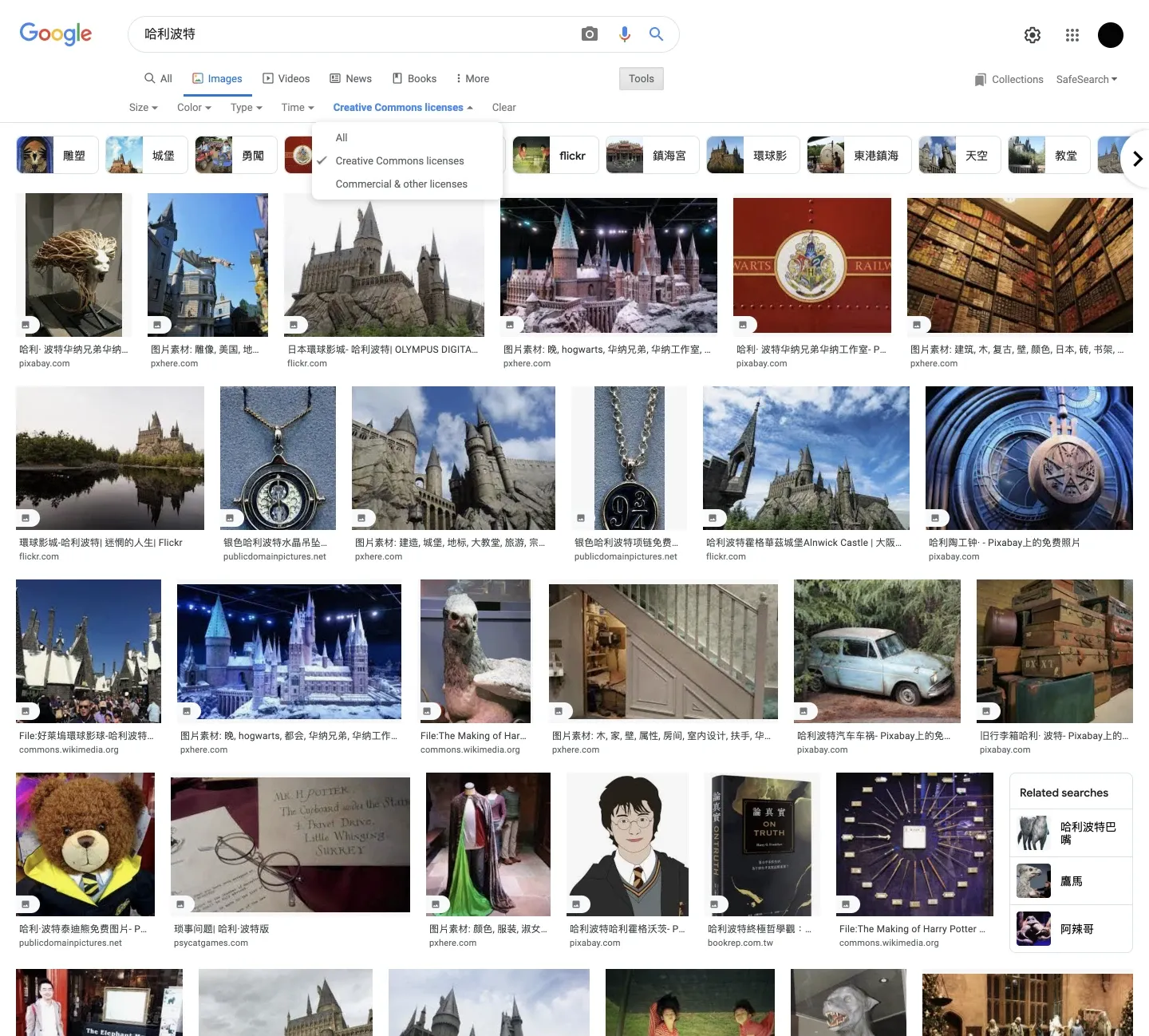The height and width of the screenshot is (1036, 1149).
Task: Open the ON TRUTH book cover image
Action: [x=762, y=844]
